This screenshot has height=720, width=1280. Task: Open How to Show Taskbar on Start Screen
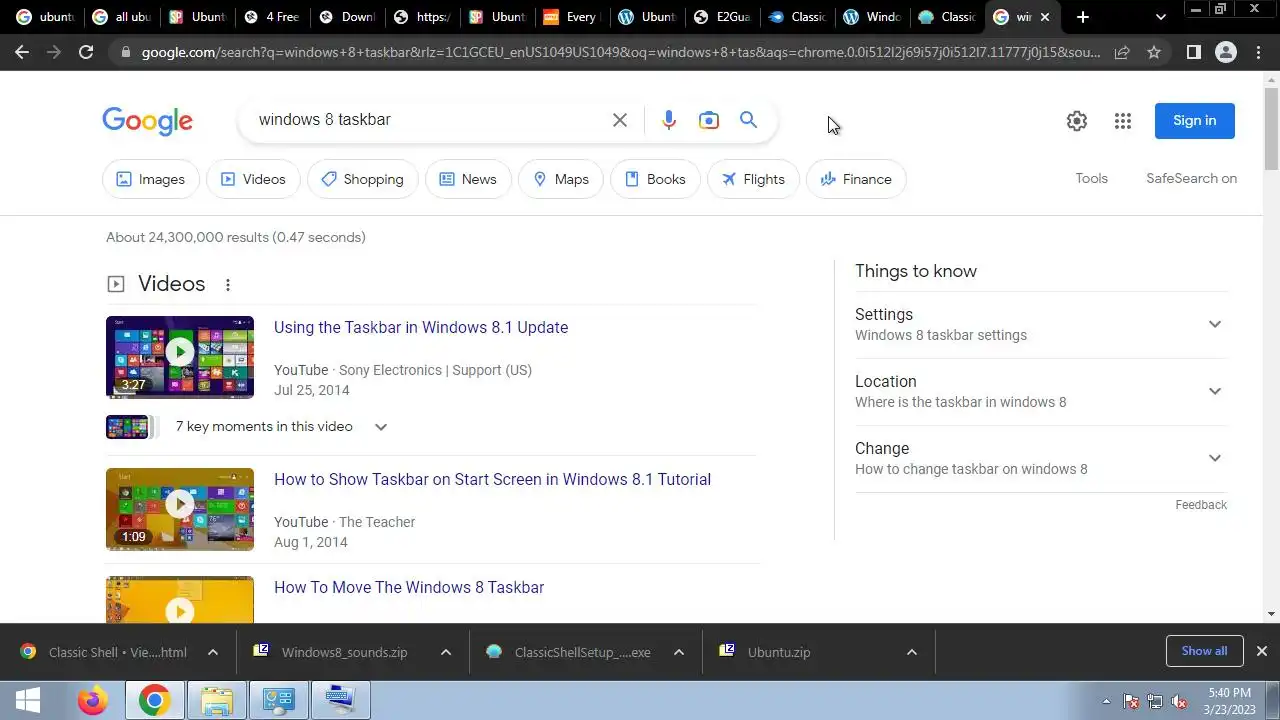[492, 479]
